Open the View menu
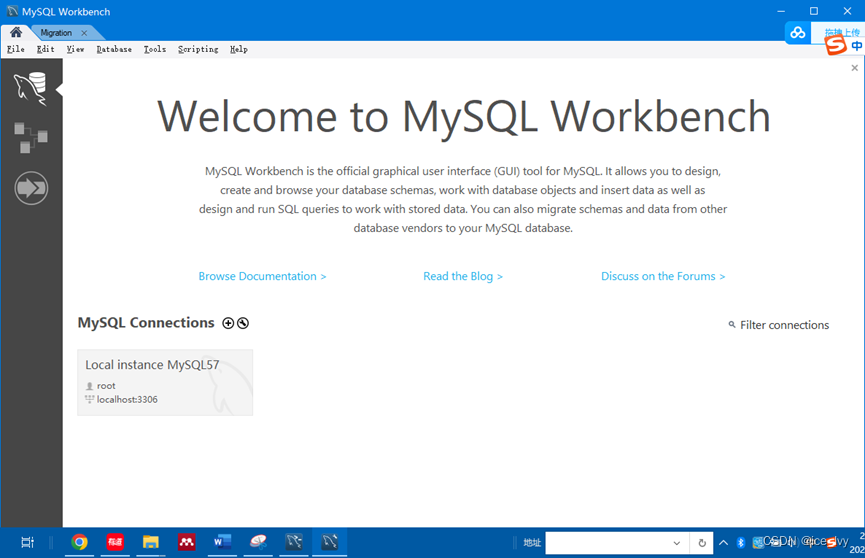The image size is (865, 558). pyautogui.click(x=76, y=49)
